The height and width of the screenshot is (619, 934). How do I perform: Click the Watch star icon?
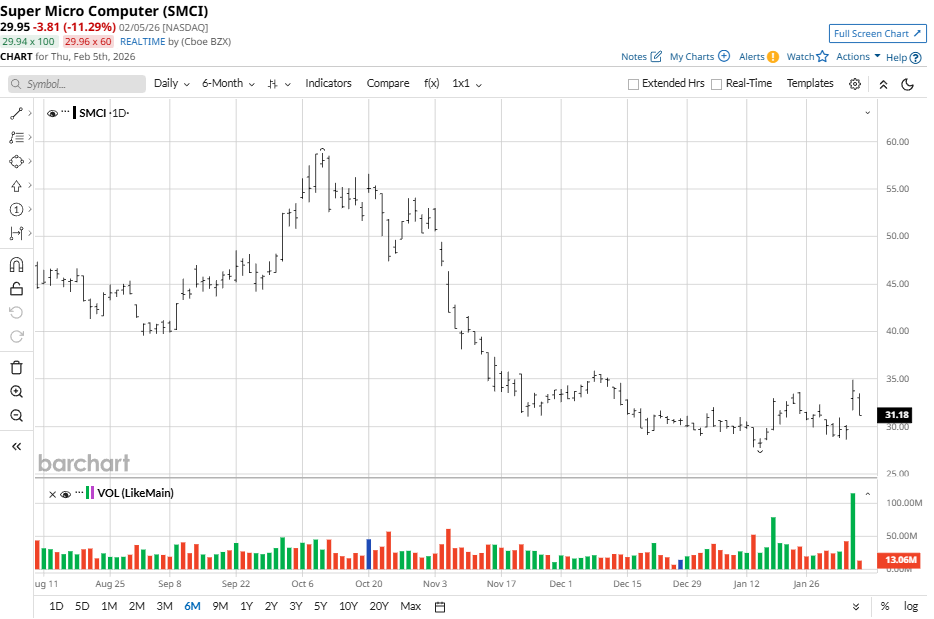click(x=823, y=57)
